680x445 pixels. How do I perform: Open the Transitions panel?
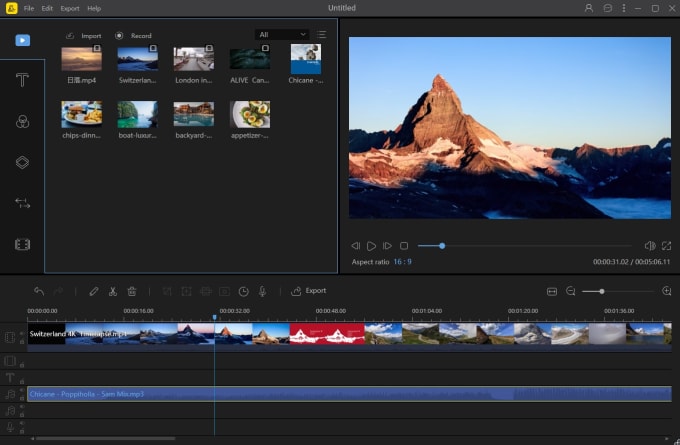point(23,203)
